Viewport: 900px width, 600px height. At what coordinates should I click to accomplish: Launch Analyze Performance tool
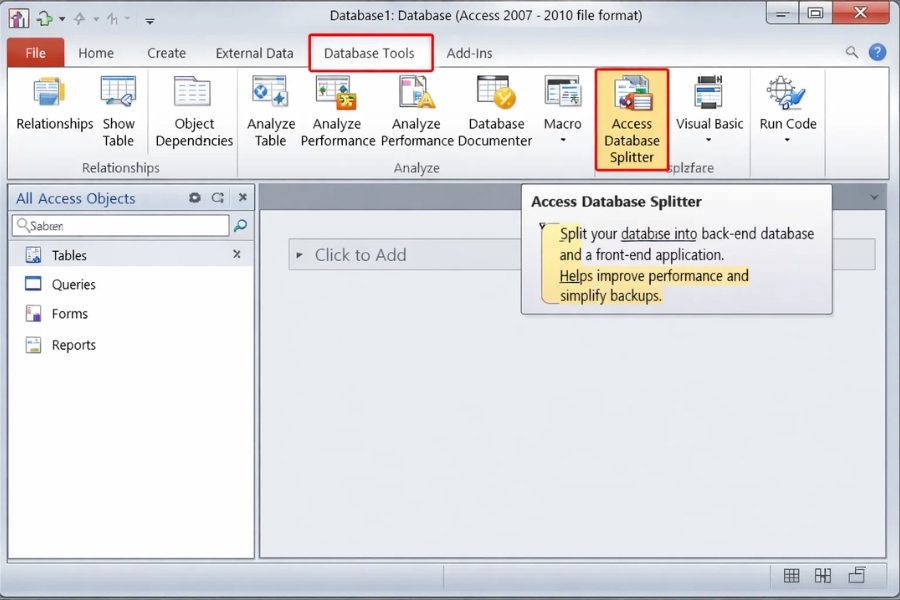click(337, 110)
